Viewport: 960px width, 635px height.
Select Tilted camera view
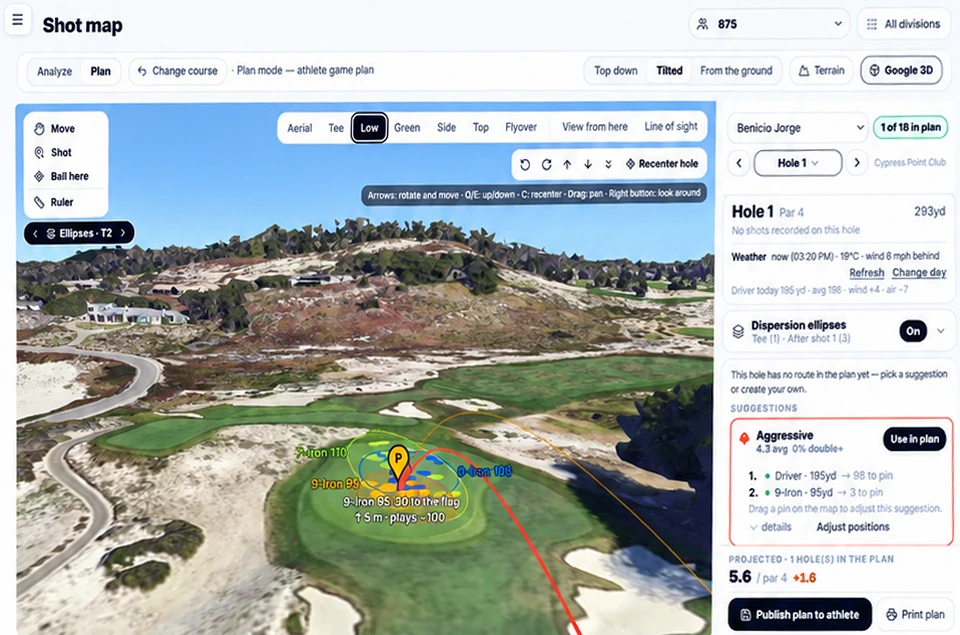coord(669,71)
